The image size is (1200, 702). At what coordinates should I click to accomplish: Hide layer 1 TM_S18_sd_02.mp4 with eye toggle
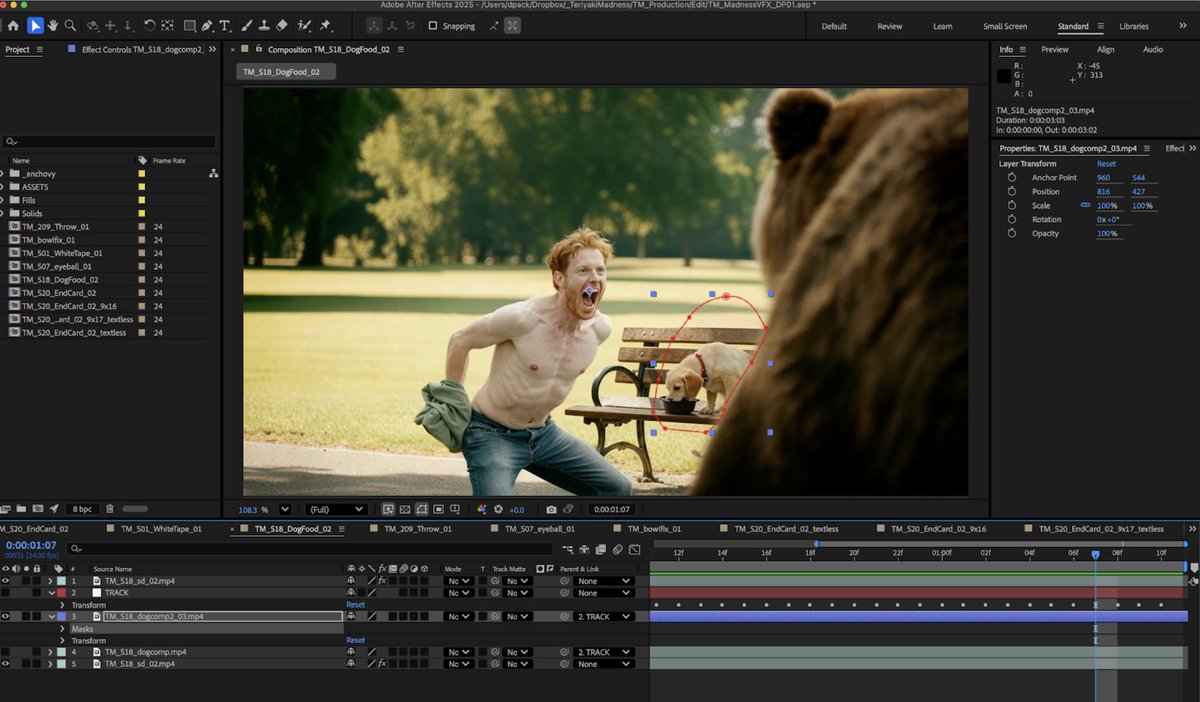6,581
